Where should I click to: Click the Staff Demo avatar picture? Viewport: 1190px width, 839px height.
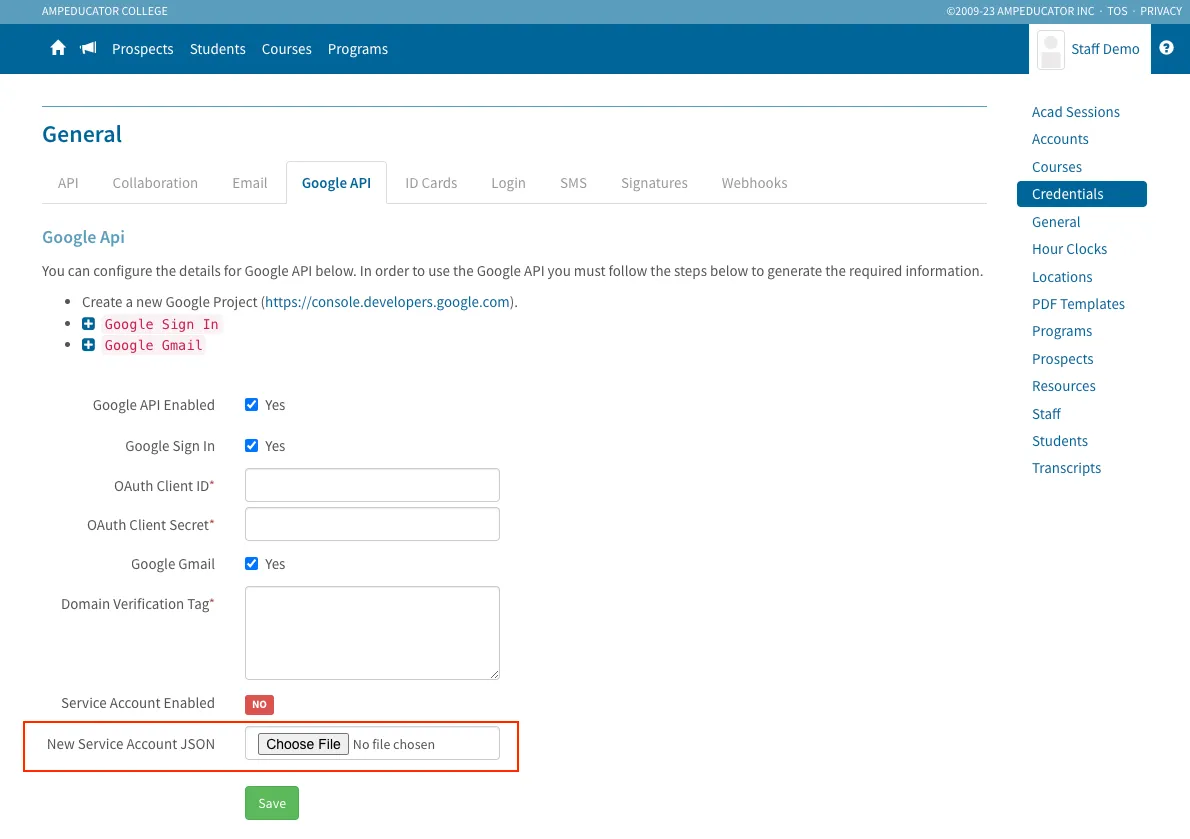click(x=1051, y=50)
